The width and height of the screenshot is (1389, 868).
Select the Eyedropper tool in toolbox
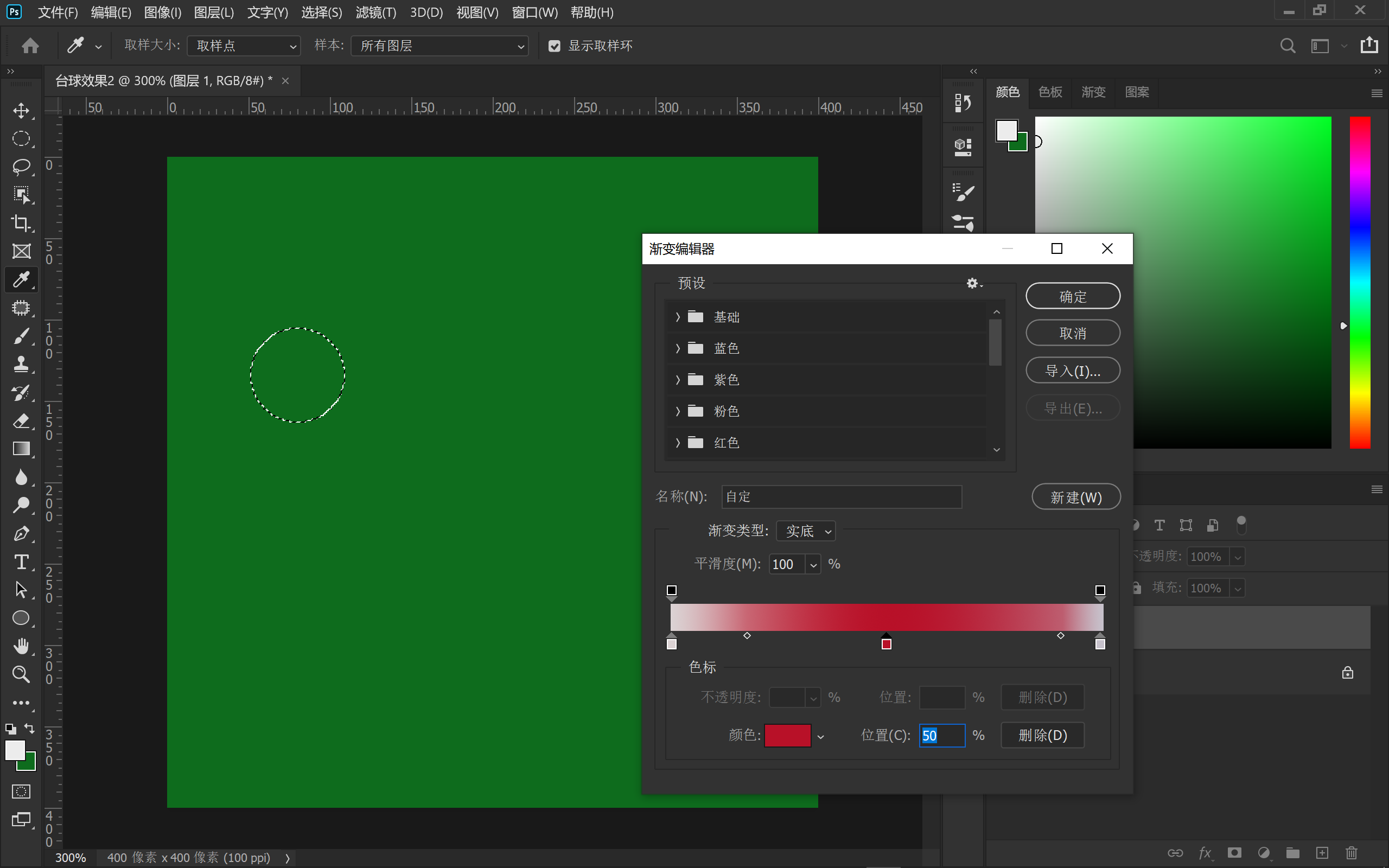21,279
